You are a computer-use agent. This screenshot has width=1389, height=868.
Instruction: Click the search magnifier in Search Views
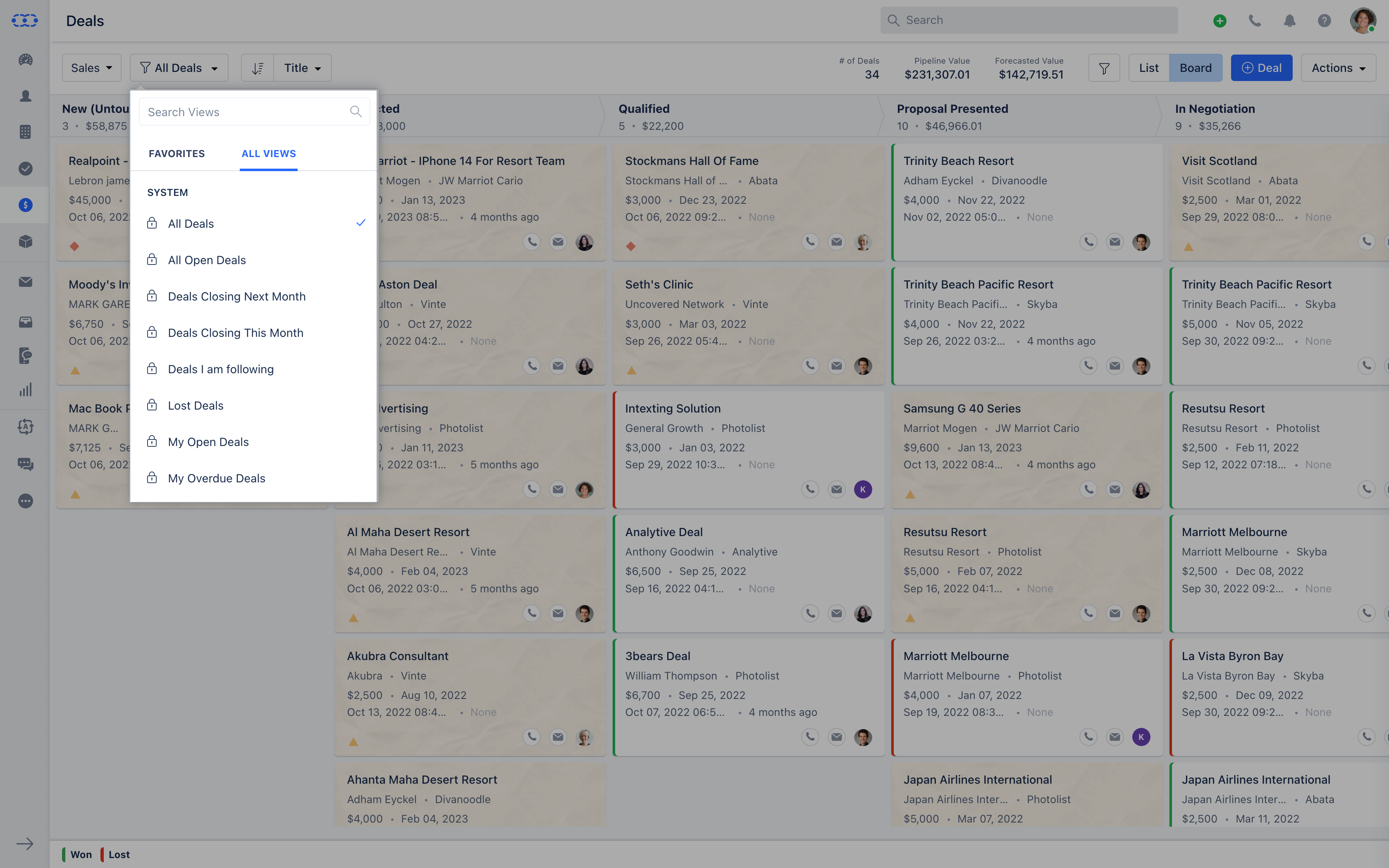coord(356,111)
